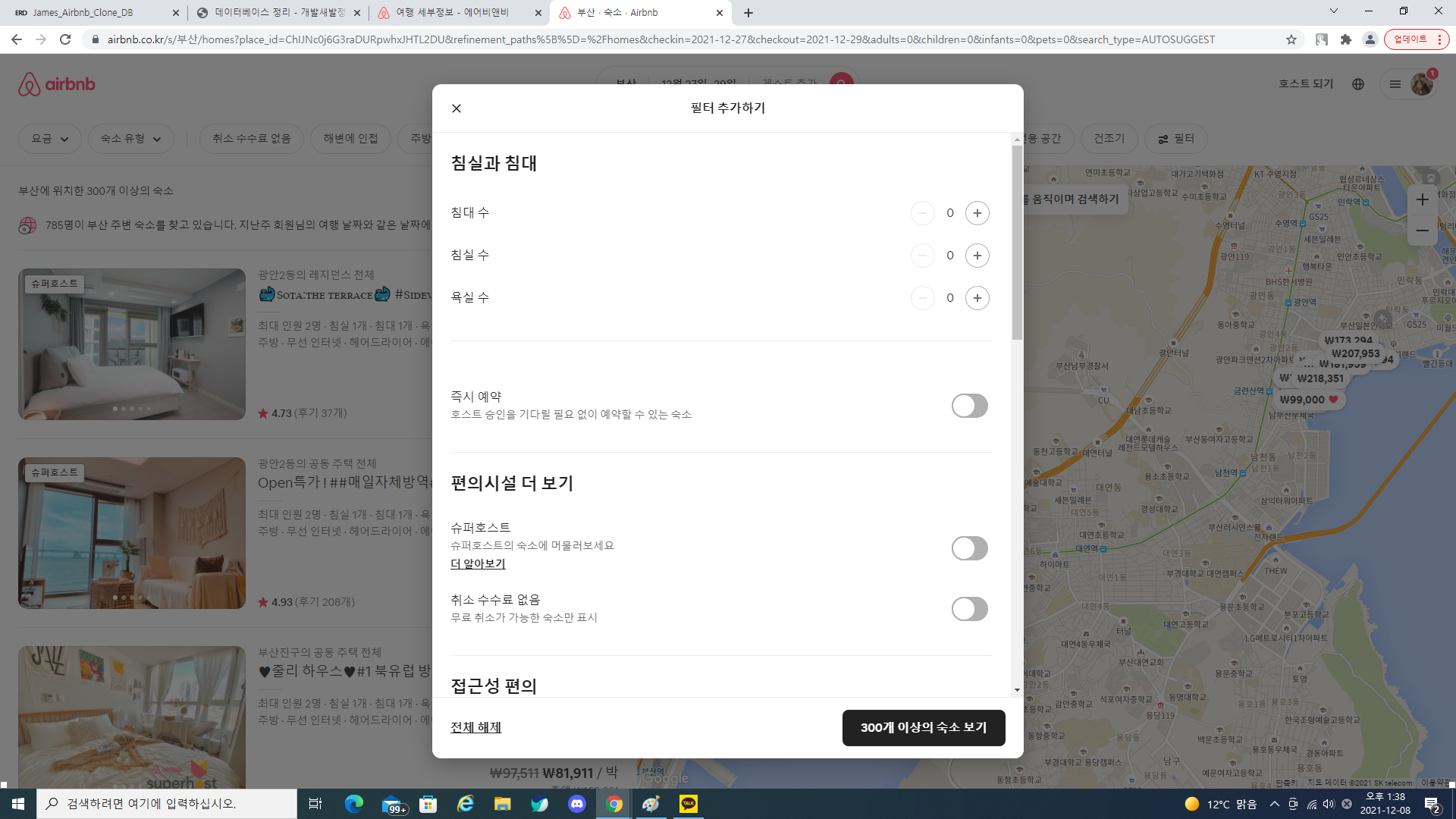
Task: Click the 전체 해제 link
Action: click(475, 727)
